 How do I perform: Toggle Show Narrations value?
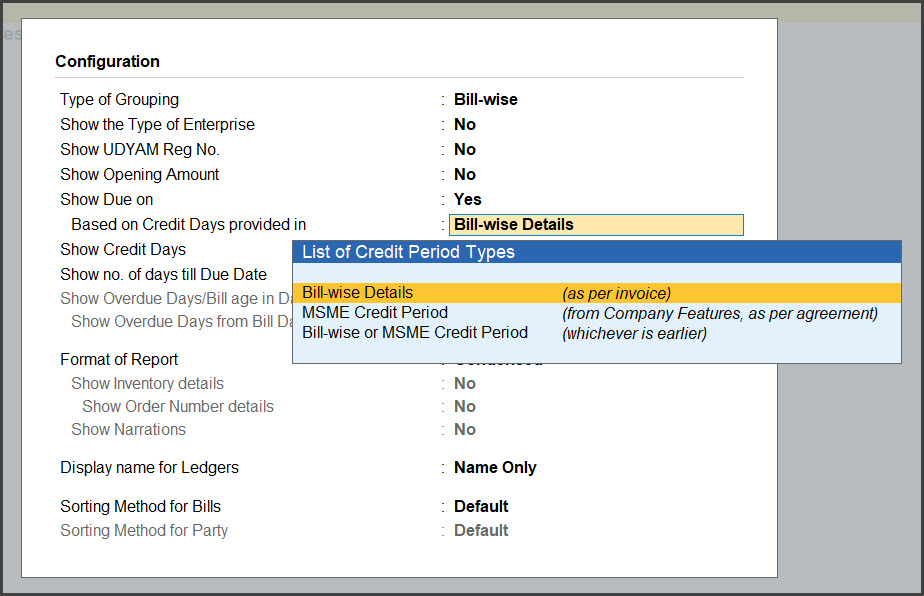coord(464,429)
